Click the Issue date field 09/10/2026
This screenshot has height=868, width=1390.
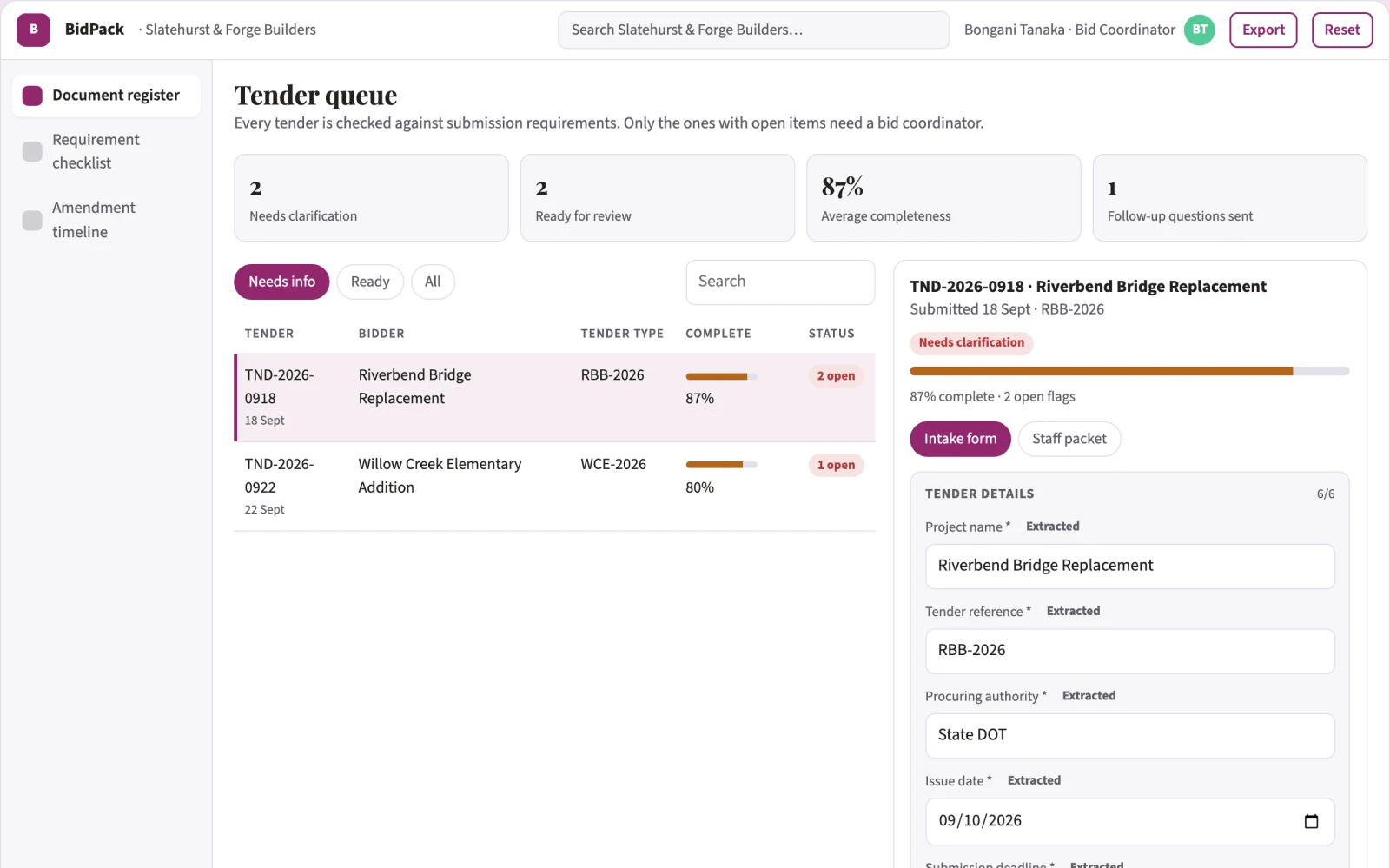[x=1129, y=821]
